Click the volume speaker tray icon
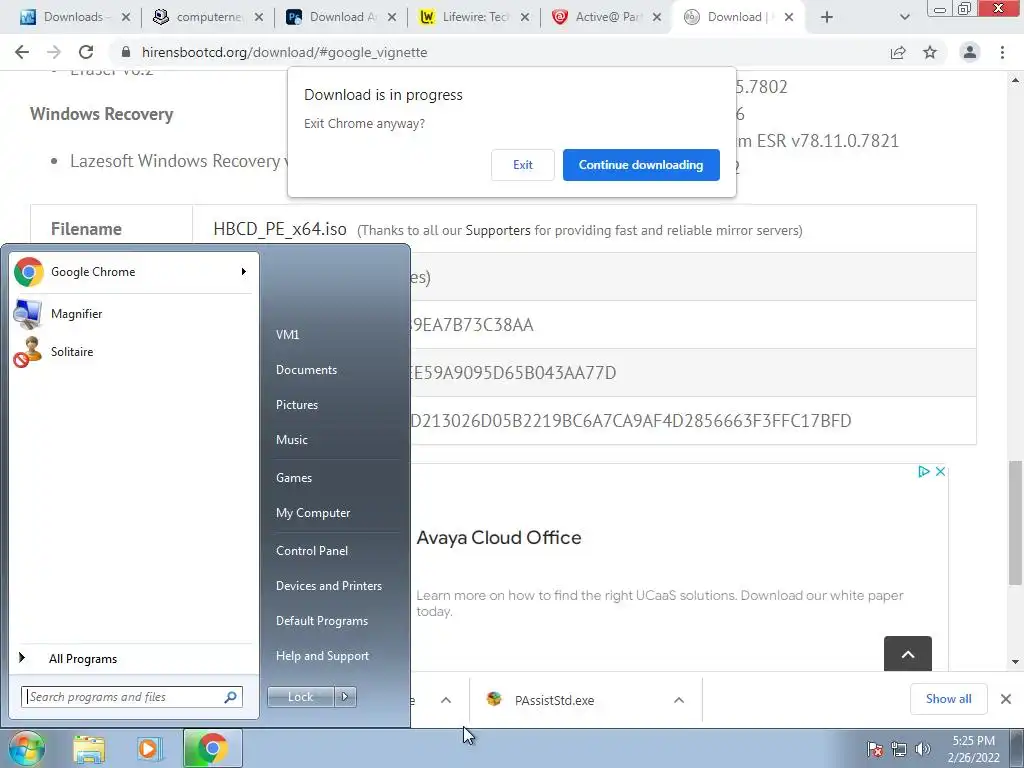This screenshot has width=1024, height=768. 923,749
